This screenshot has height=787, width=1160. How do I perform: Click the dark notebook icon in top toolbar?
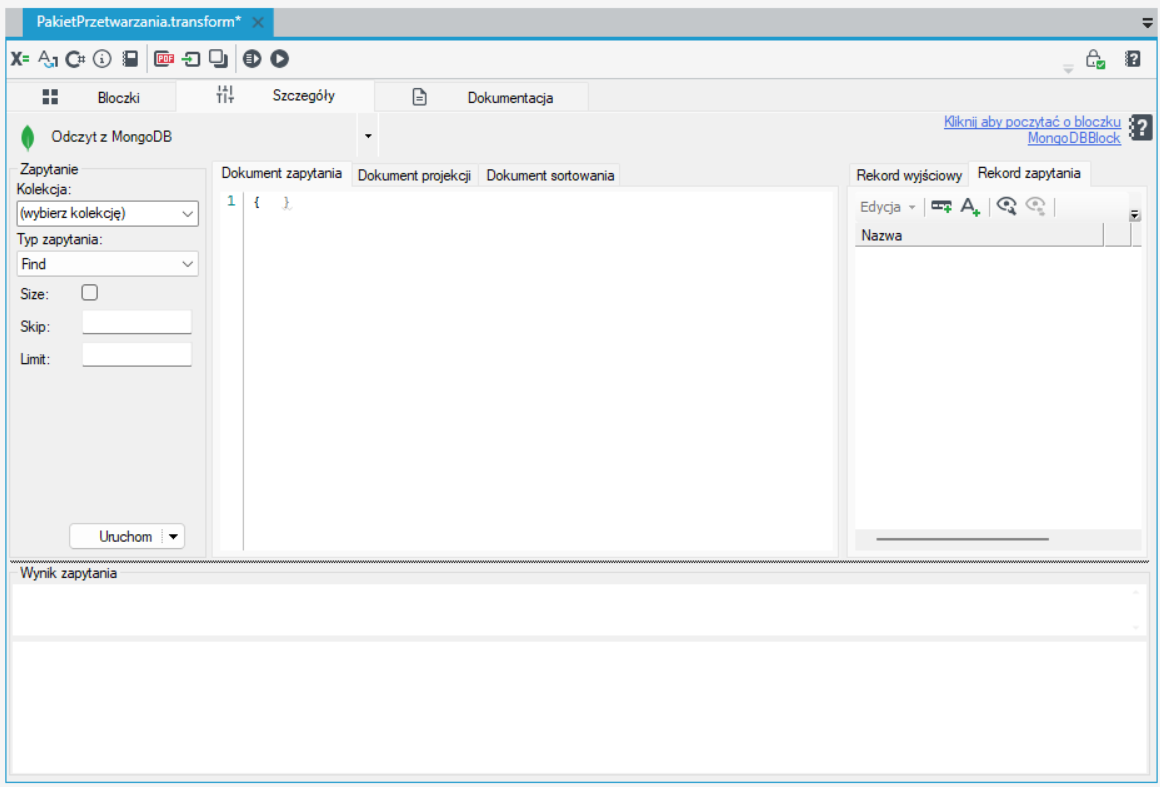(130, 59)
